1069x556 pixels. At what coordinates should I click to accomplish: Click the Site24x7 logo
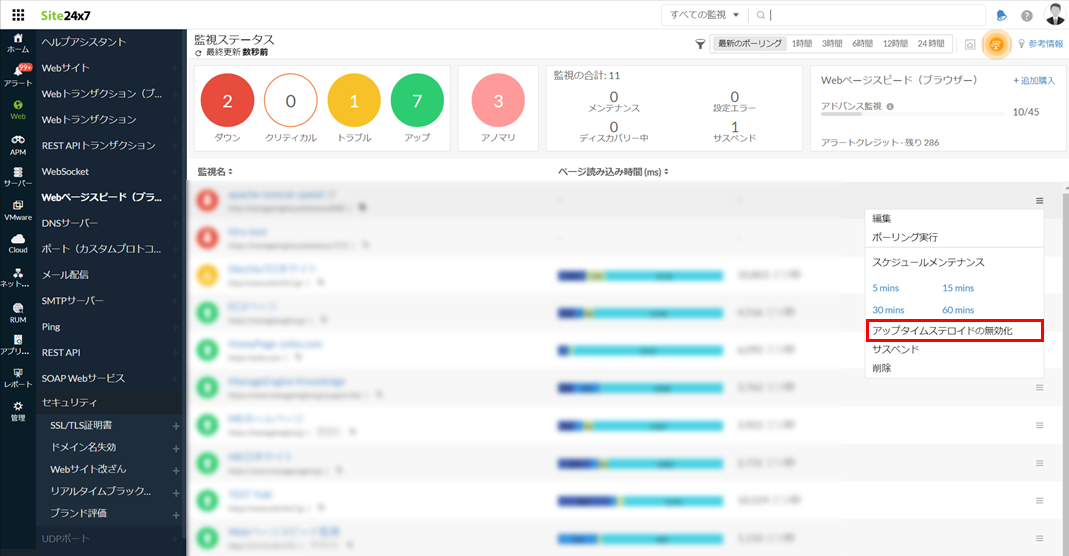(x=65, y=15)
